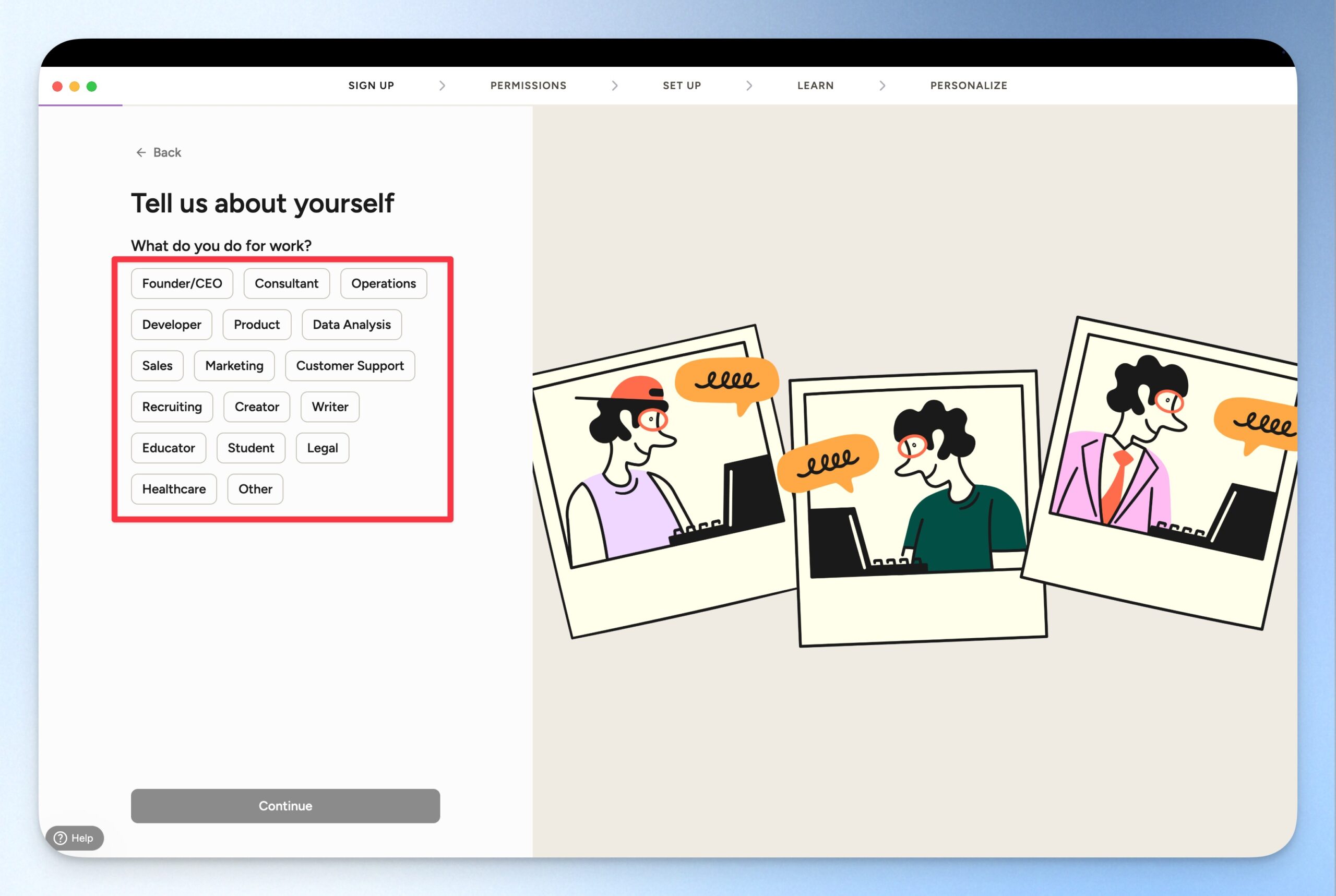This screenshot has height=896, width=1336.
Task: Select the Writer option
Action: tap(330, 407)
